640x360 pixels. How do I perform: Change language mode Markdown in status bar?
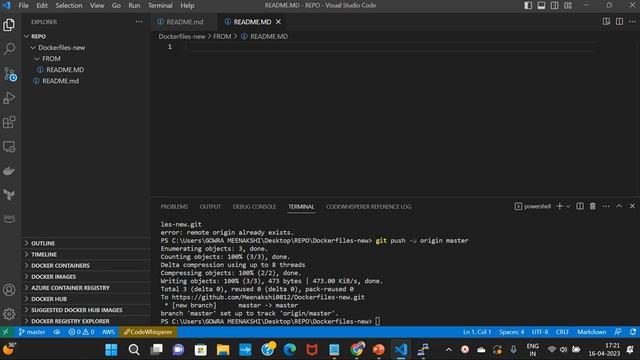(591, 332)
